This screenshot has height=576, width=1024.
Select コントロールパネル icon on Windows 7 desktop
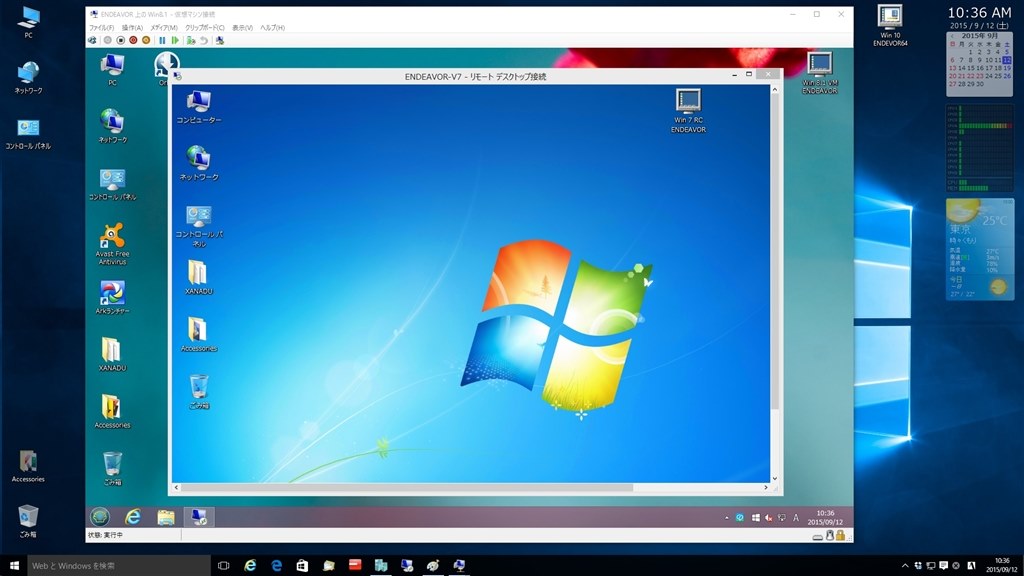point(199,226)
